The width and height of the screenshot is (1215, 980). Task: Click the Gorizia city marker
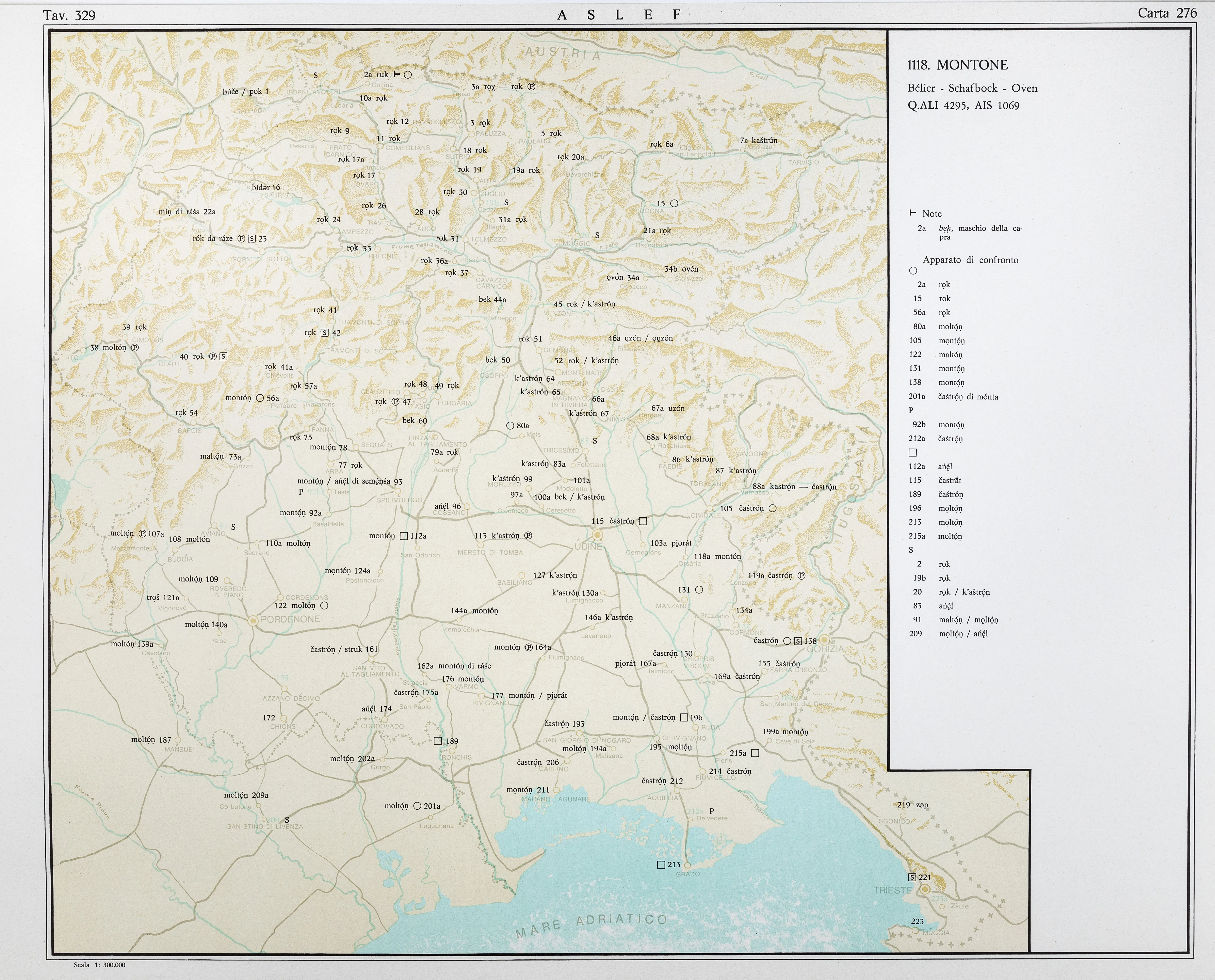click(x=825, y=640)
